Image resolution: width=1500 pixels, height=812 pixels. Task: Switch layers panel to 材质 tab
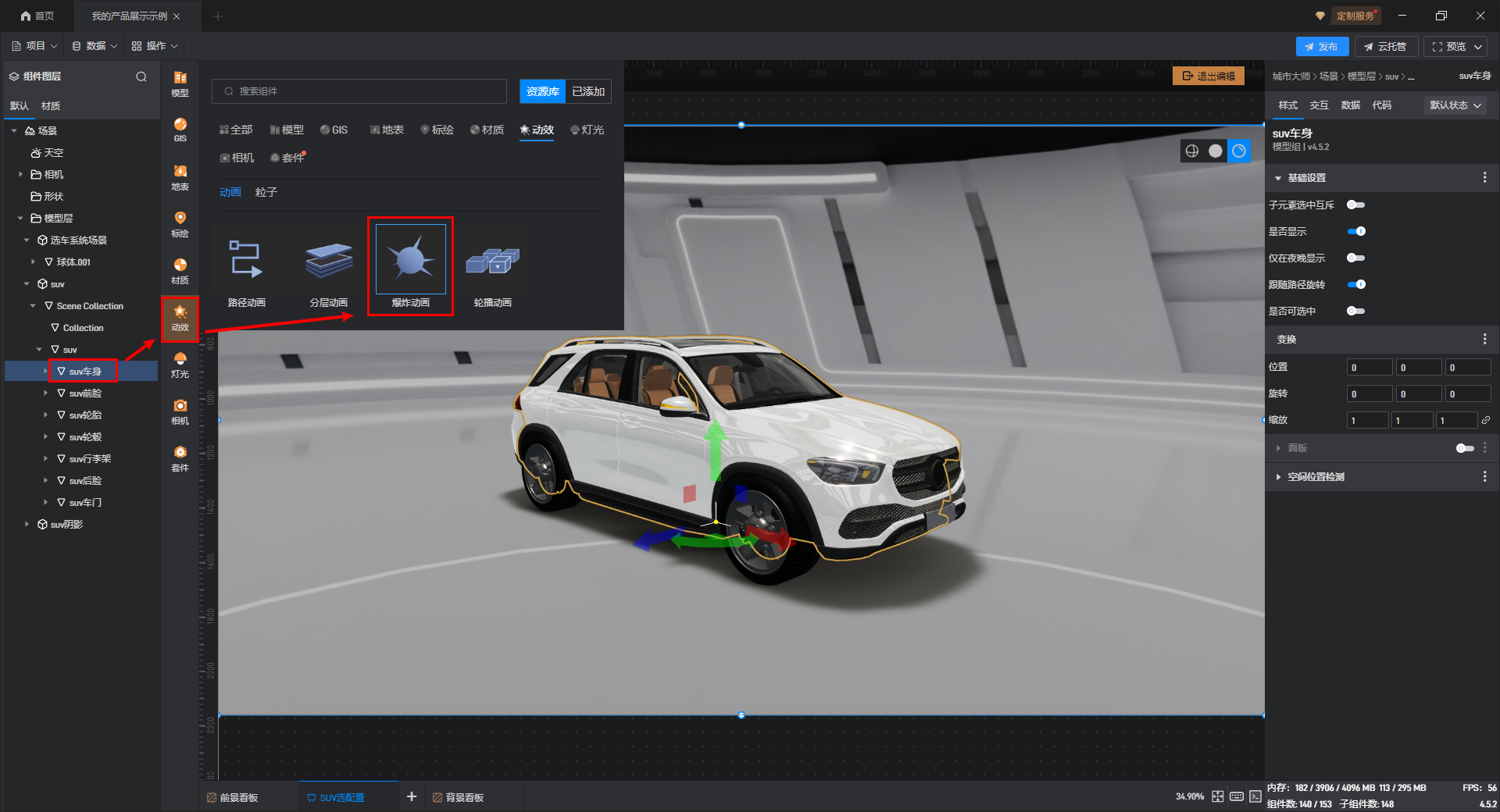(x=51, y=106)
